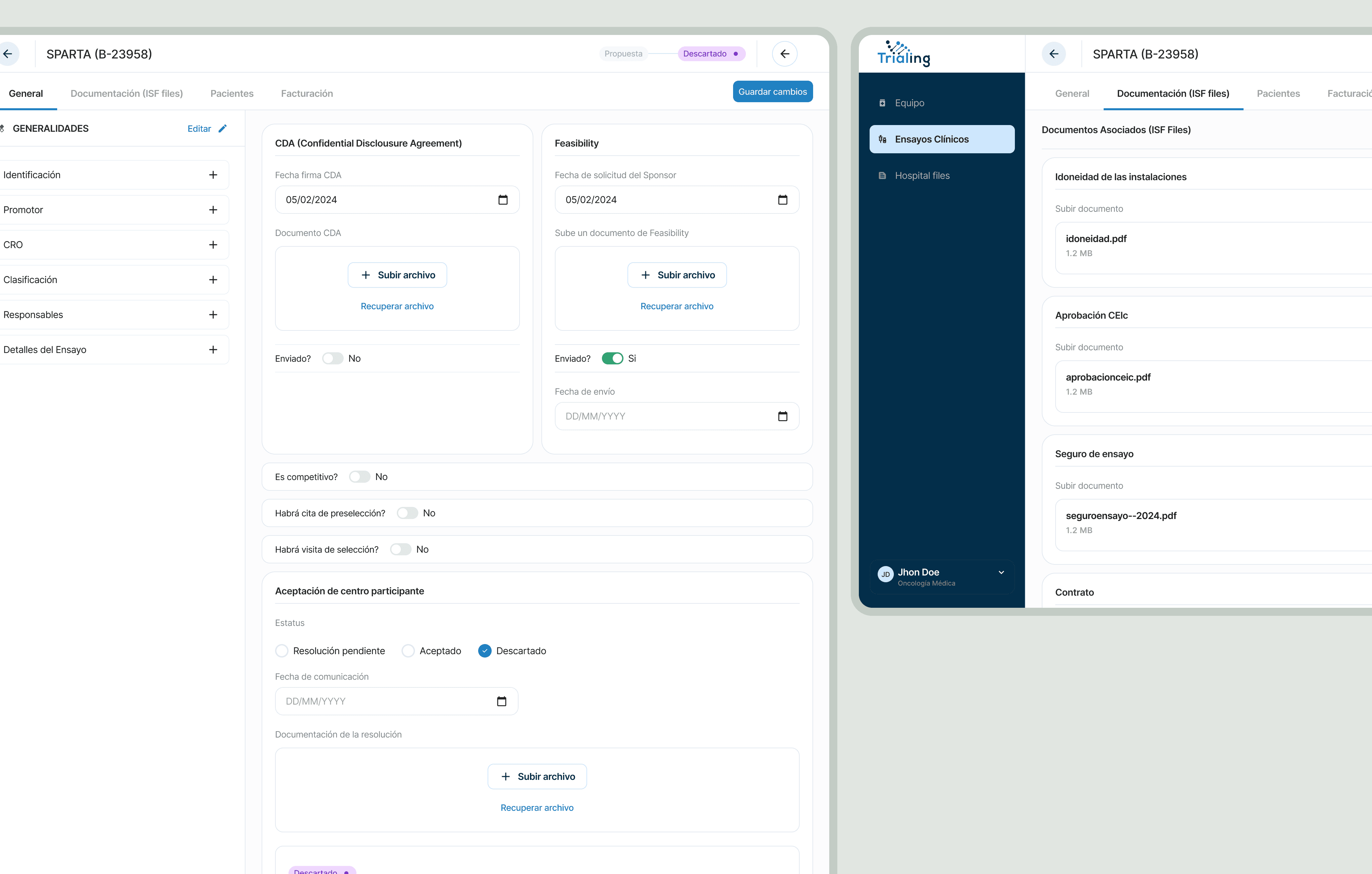
Task: Click Recuperar archivo link under Documento CDA
Action: pyautogui.click(x=397, y=306)
